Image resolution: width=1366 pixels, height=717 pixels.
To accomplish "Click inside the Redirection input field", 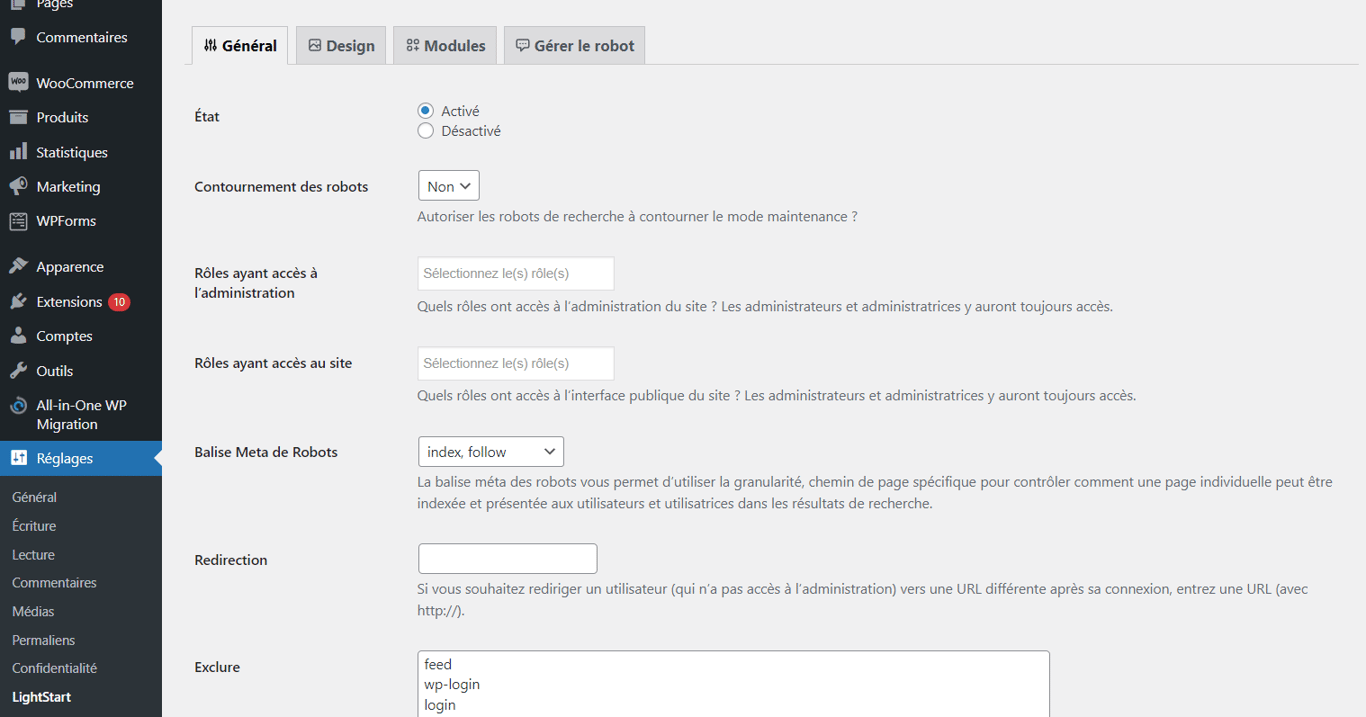I will click(507, 558).
